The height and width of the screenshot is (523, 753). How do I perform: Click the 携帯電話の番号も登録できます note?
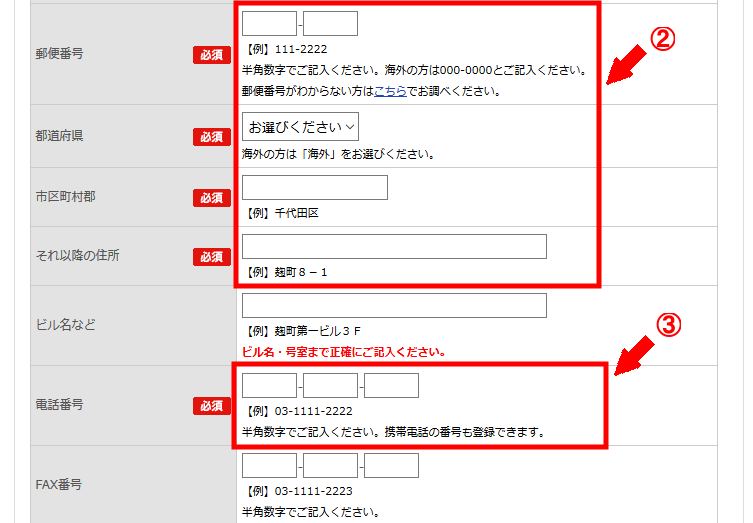pyautogui.click(x=465, y=432)
